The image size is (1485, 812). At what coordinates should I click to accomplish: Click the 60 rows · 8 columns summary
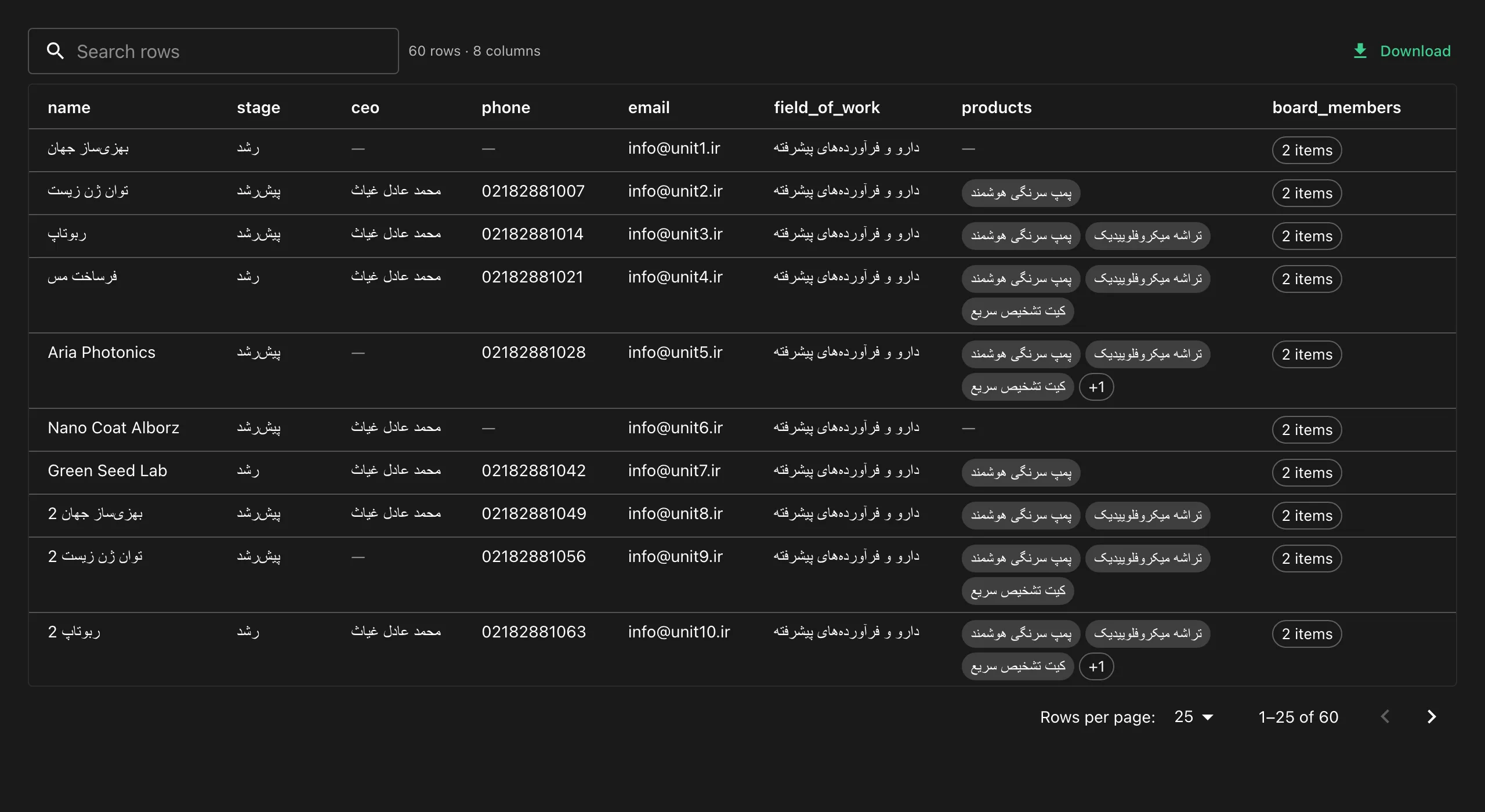tap(475, 51)
